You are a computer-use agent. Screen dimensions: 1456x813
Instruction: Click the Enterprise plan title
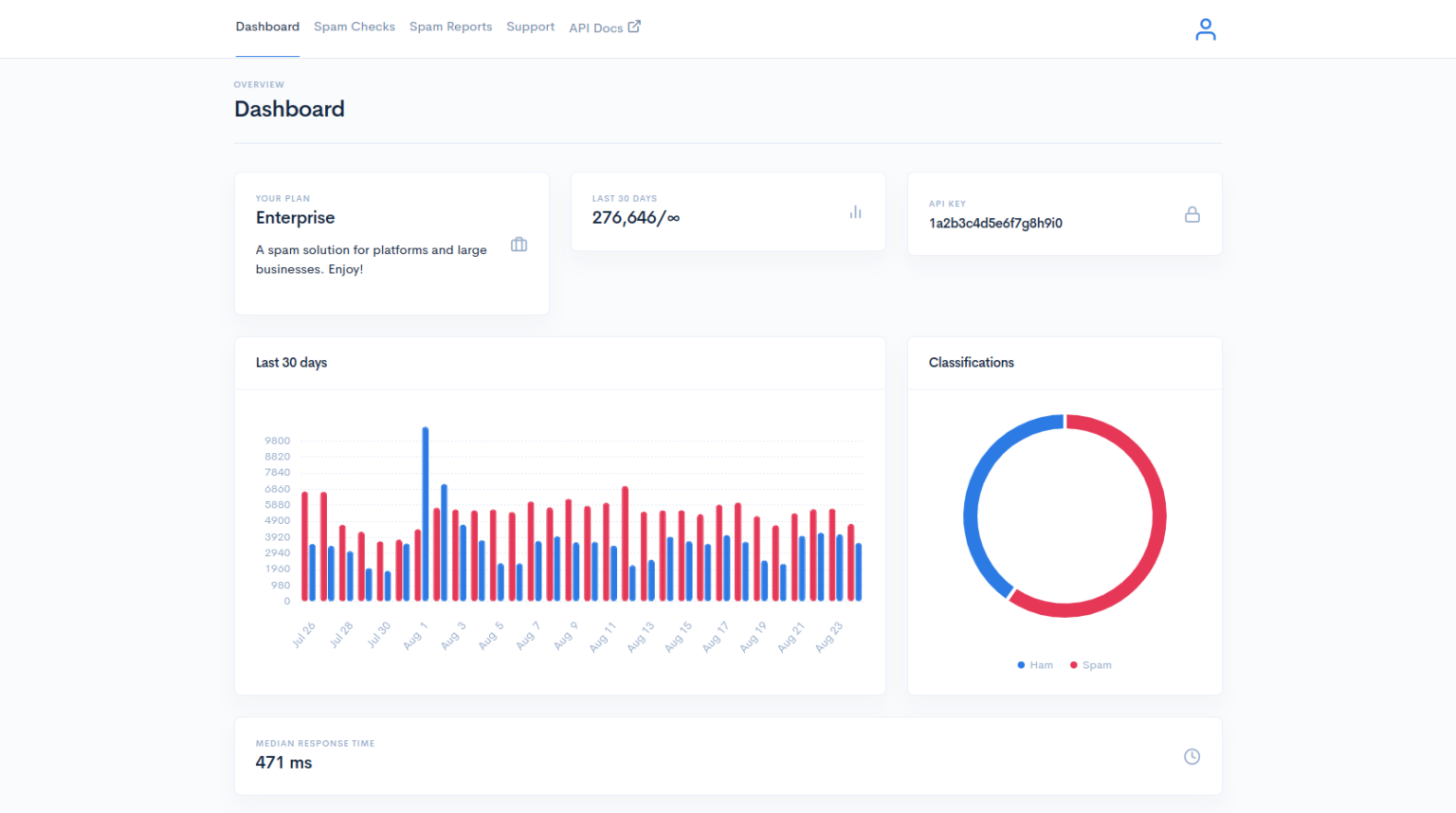pyautogui.click(x=295, y=218)
